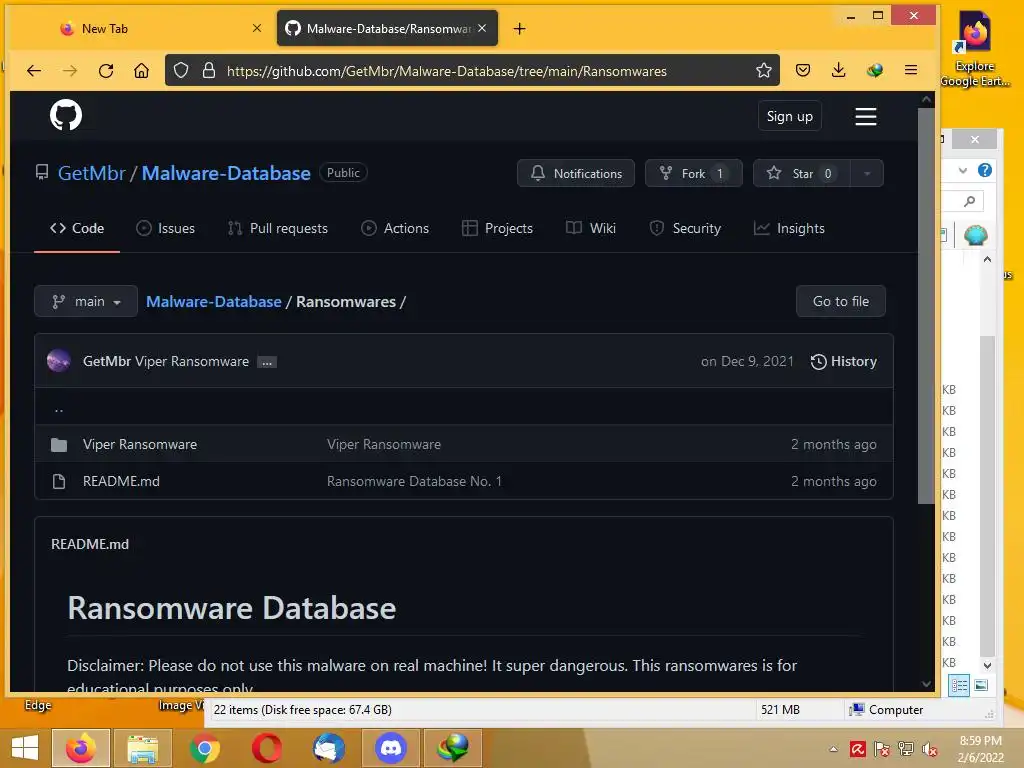Open the Firefox application menu
The width and height of the screenshot is (1024, 768).
click(910, 71)
